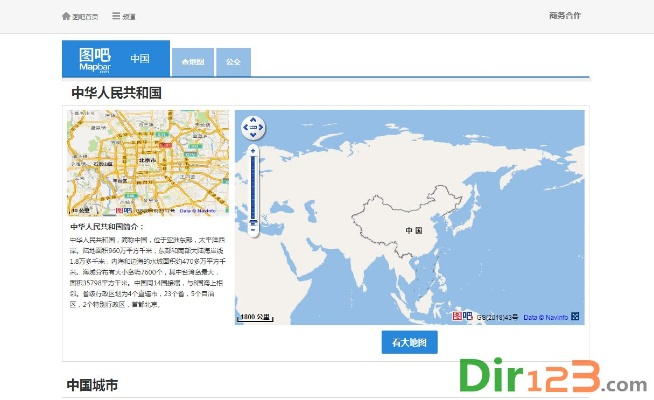Click the 1800 公里 scale bar

pyautogui.click(x=255, y=317)
